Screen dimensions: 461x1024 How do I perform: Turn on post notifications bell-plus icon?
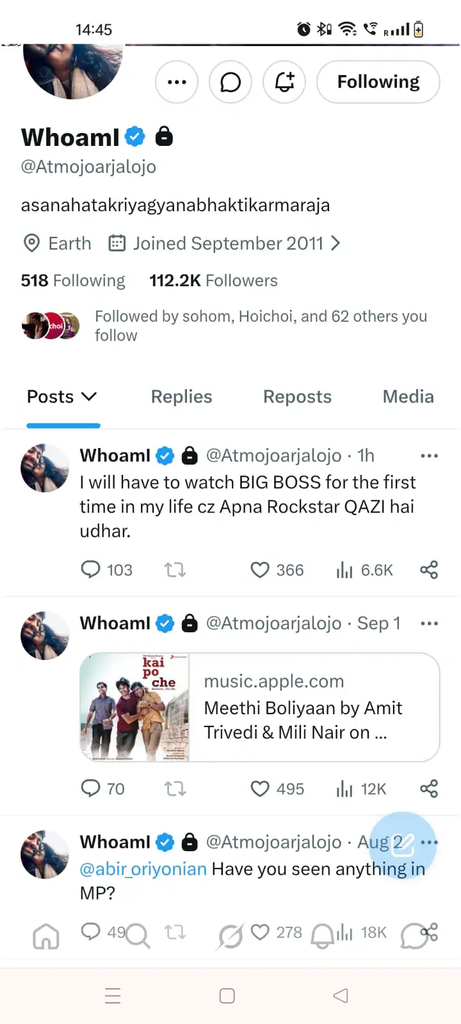click(284, 82)
